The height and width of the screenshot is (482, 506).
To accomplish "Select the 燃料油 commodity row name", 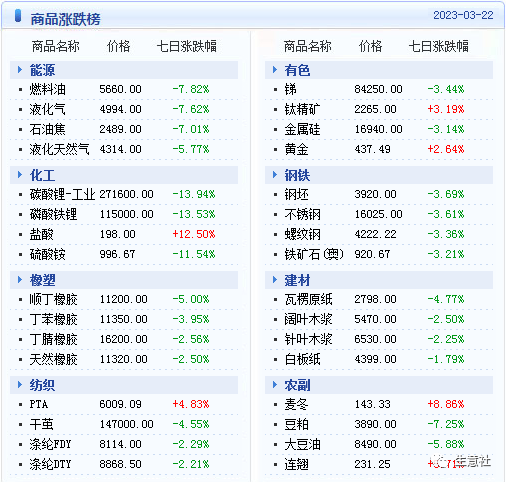I will click(48, 89).
